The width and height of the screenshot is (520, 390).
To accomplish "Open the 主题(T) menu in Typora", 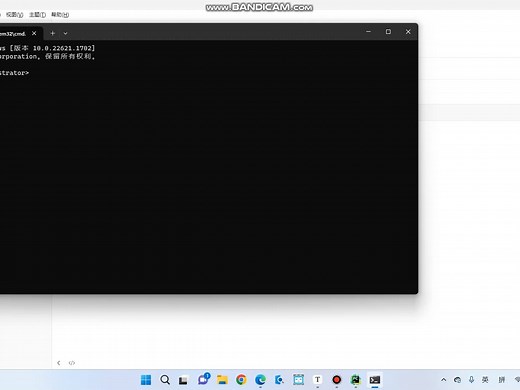I will point(37,15).
